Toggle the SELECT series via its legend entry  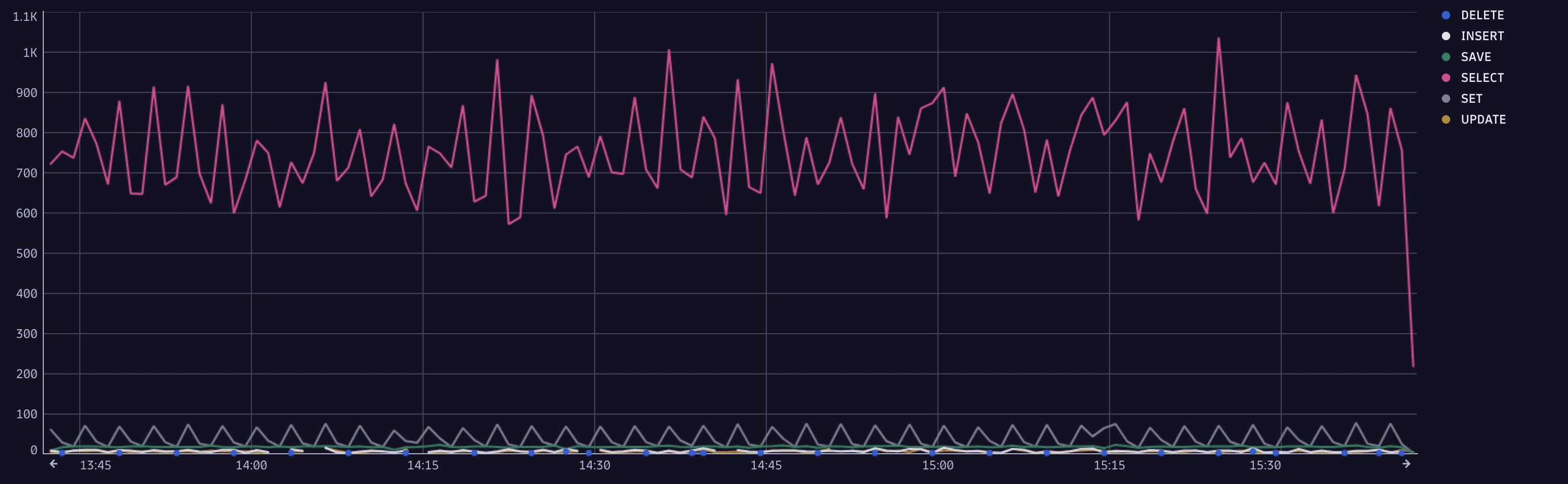click(1482, 77)
